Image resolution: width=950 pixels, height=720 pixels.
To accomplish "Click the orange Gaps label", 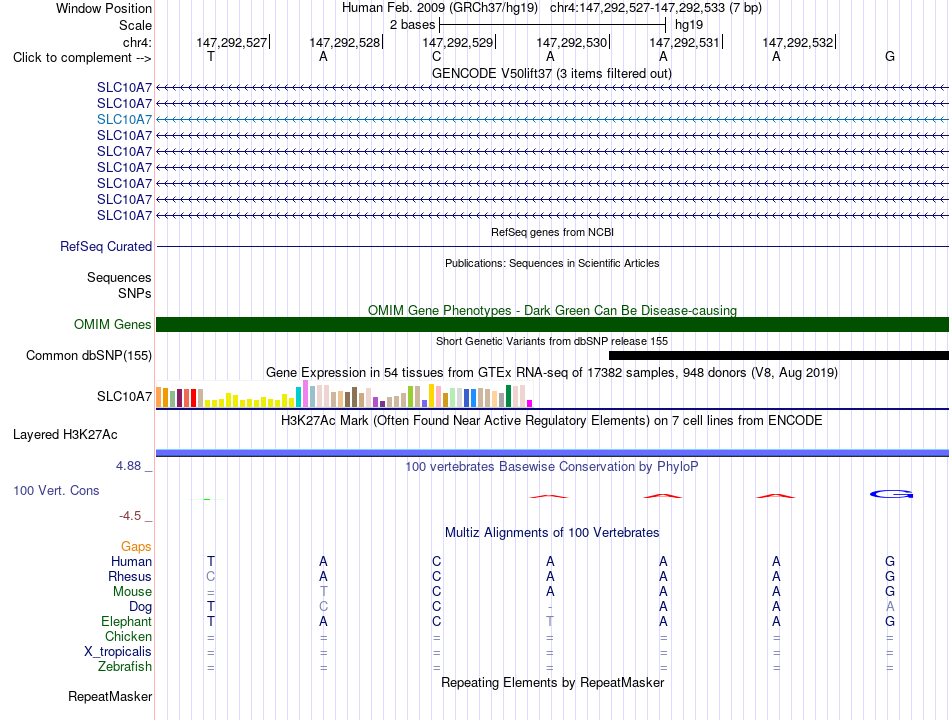I will (136, 547).
